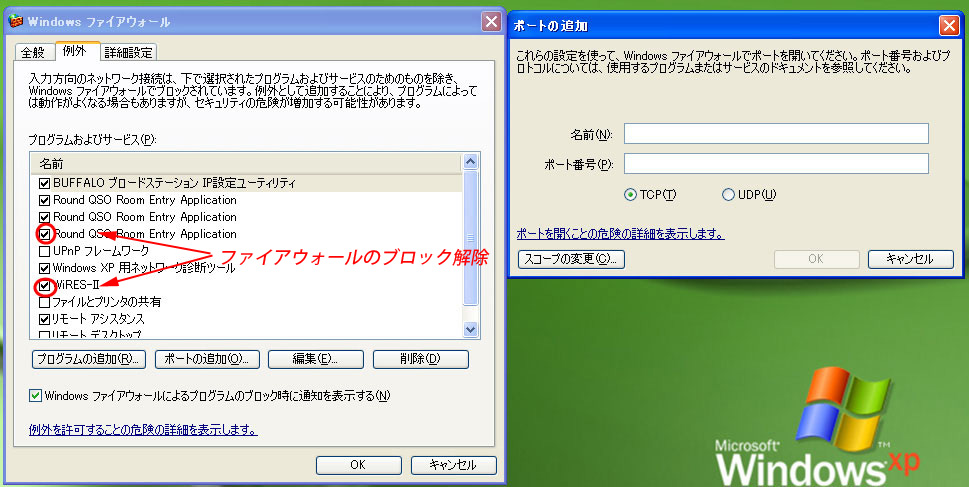Uncheck リモート アシスタンス checkbox
Viewport: 969px width, 487px height.
click(44, 320)
